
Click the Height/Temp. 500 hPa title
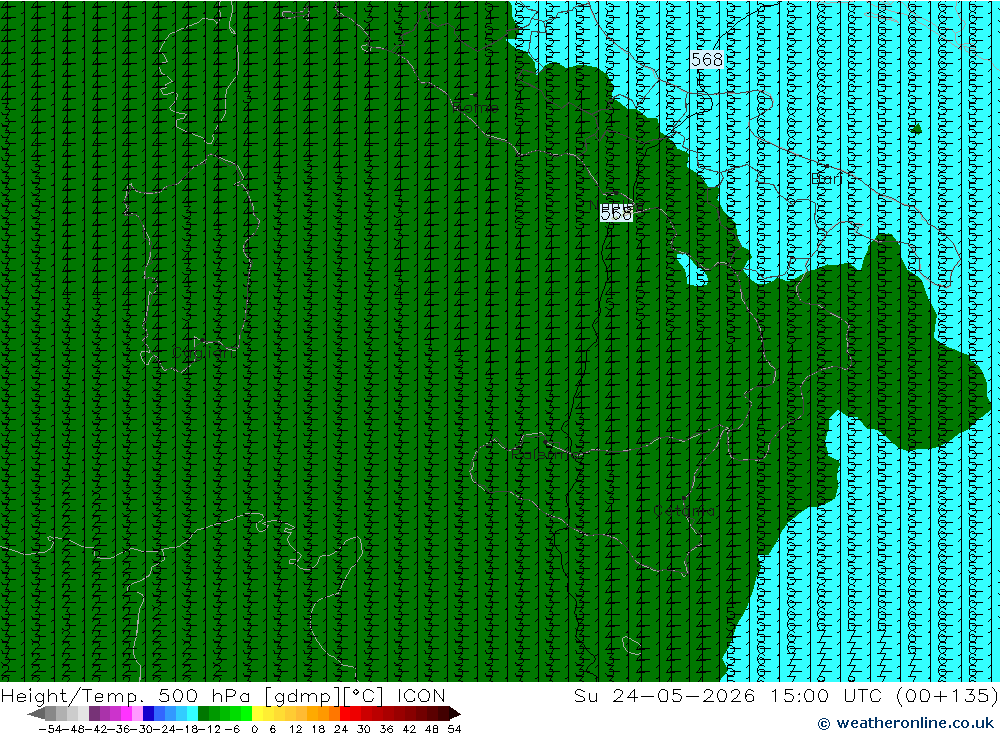coord(126,695)
